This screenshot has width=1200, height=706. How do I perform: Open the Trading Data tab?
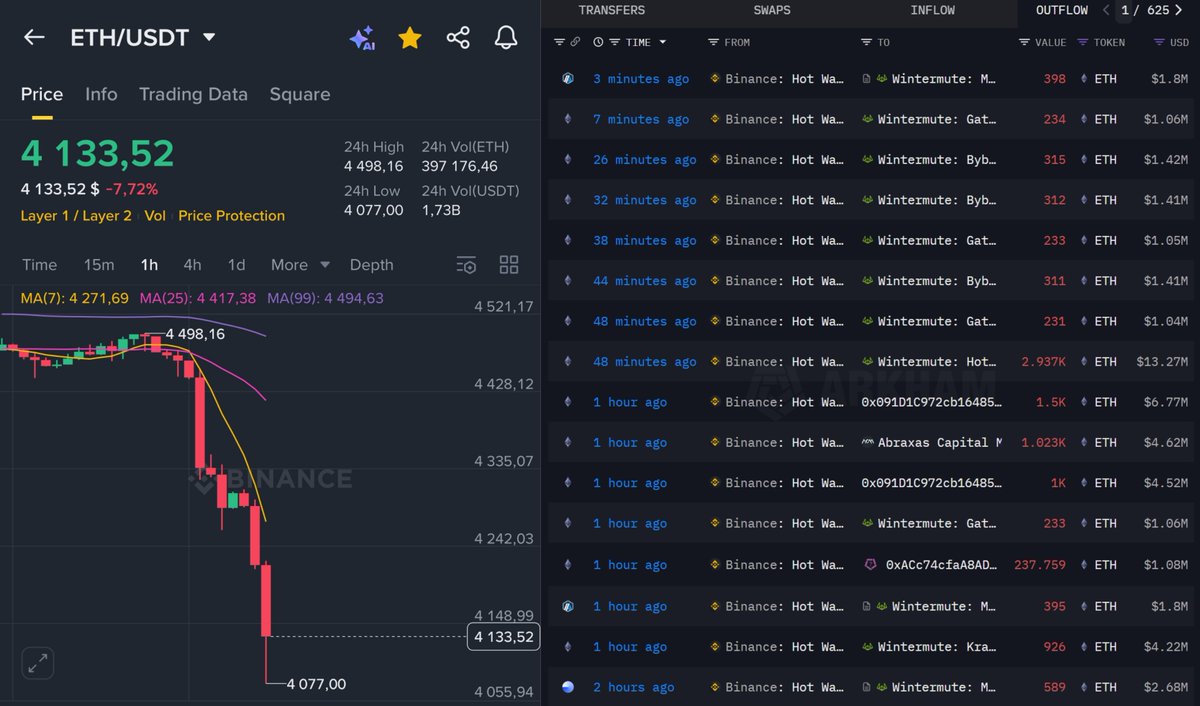[x=193, y=94]
